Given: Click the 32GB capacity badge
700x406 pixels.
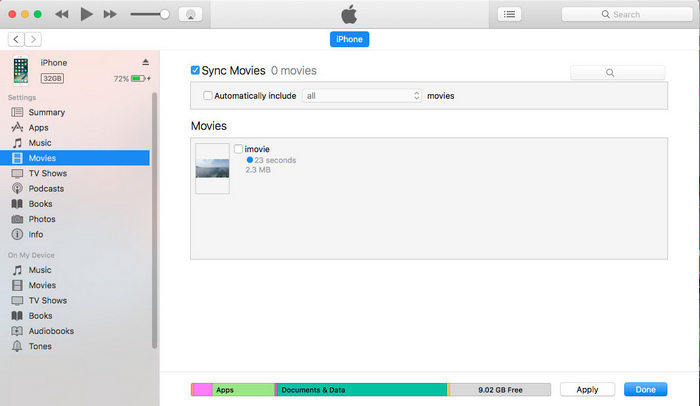Looking at the screenshot, I should pyautogui.click(x=52, y=79).
